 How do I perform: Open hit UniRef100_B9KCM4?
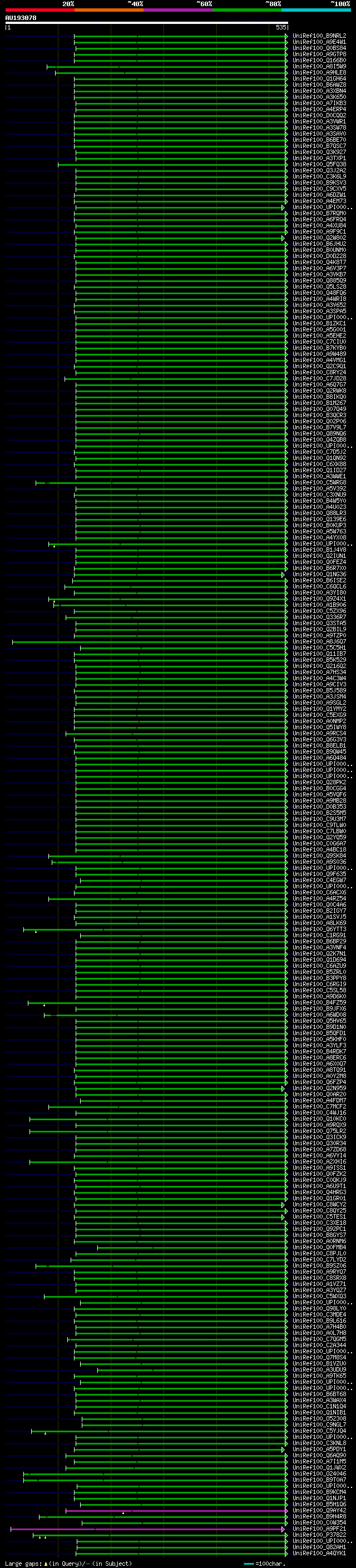319,1492
